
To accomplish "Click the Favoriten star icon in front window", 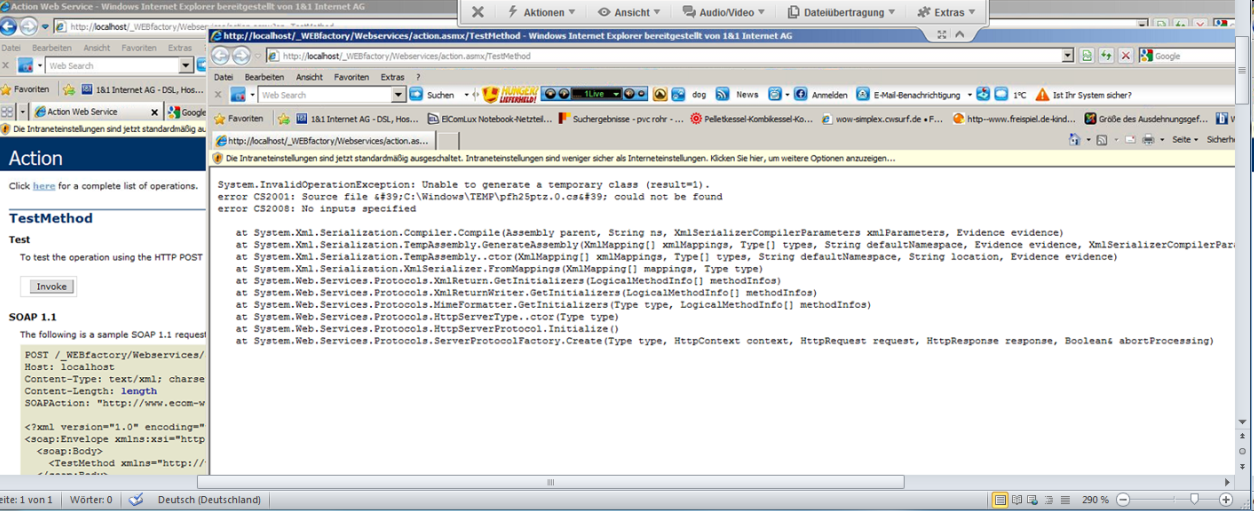I will point(219,118).
